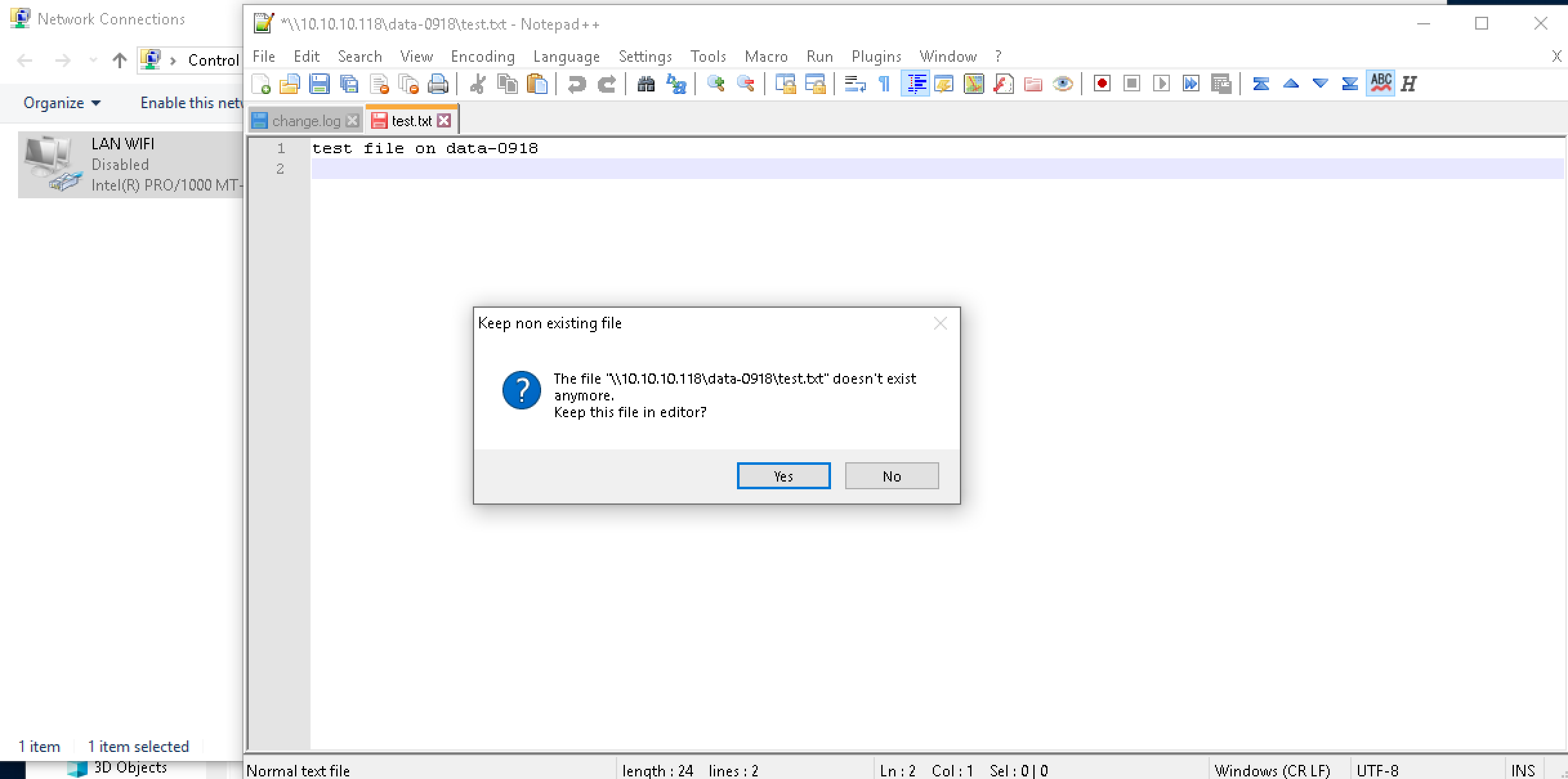
Task: Click the Monitoring eye icon
Action: tap(1063, 84)
